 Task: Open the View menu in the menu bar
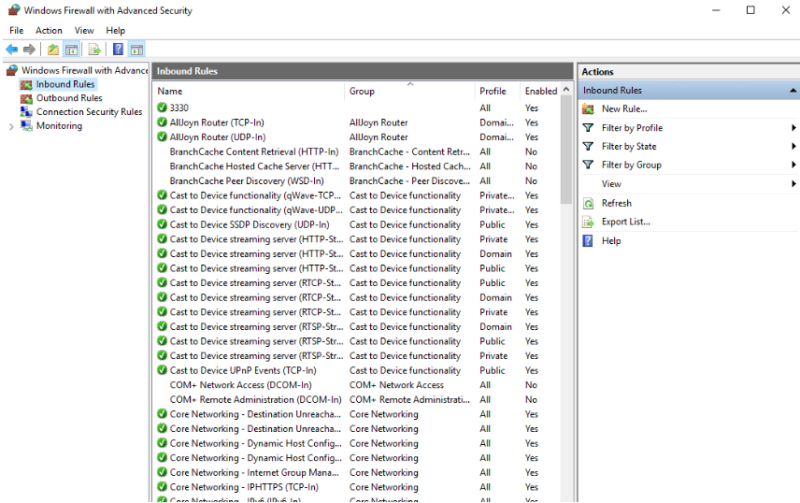point(84,30)
